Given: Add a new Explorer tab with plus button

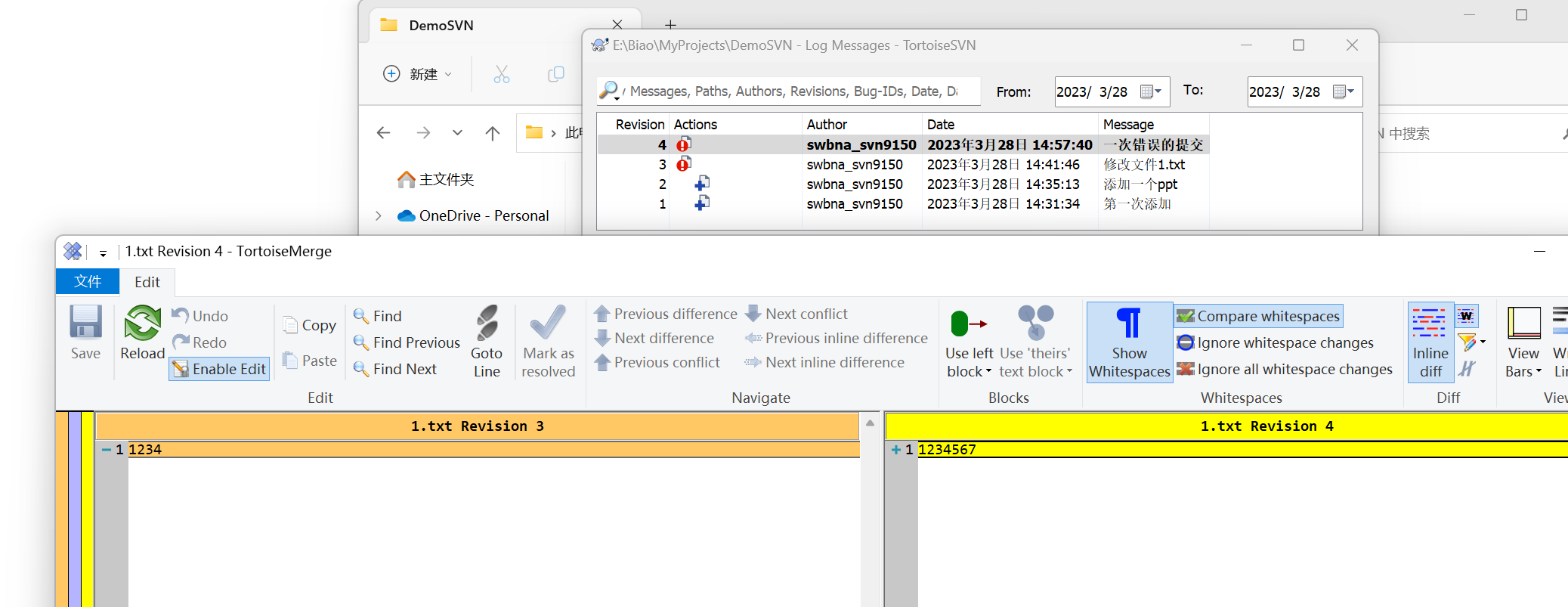Looking at the screenshot, I should point(670,25).
